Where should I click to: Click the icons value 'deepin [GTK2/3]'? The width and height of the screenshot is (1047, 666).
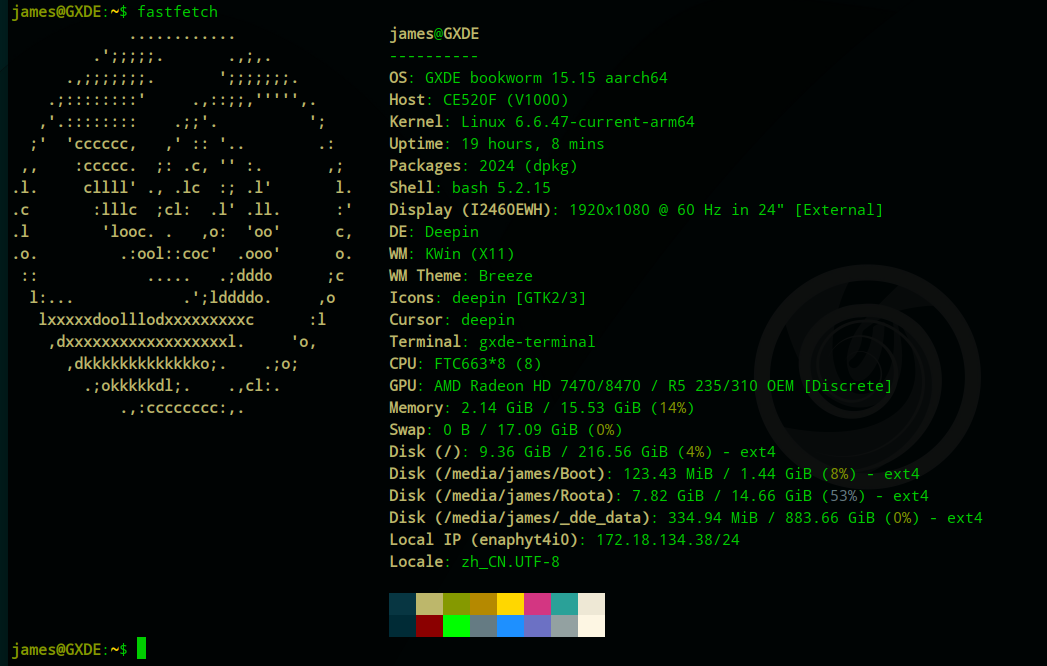click(x=519, y=299)
